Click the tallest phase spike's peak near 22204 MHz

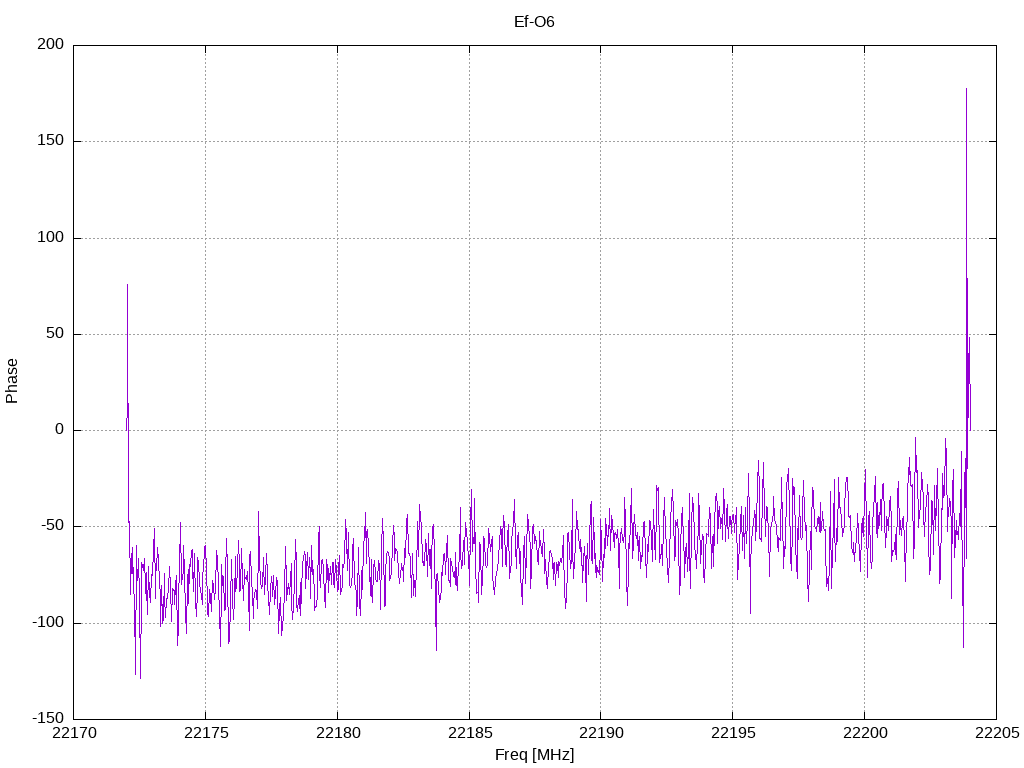pyautogui.click(x=966, y=90)
